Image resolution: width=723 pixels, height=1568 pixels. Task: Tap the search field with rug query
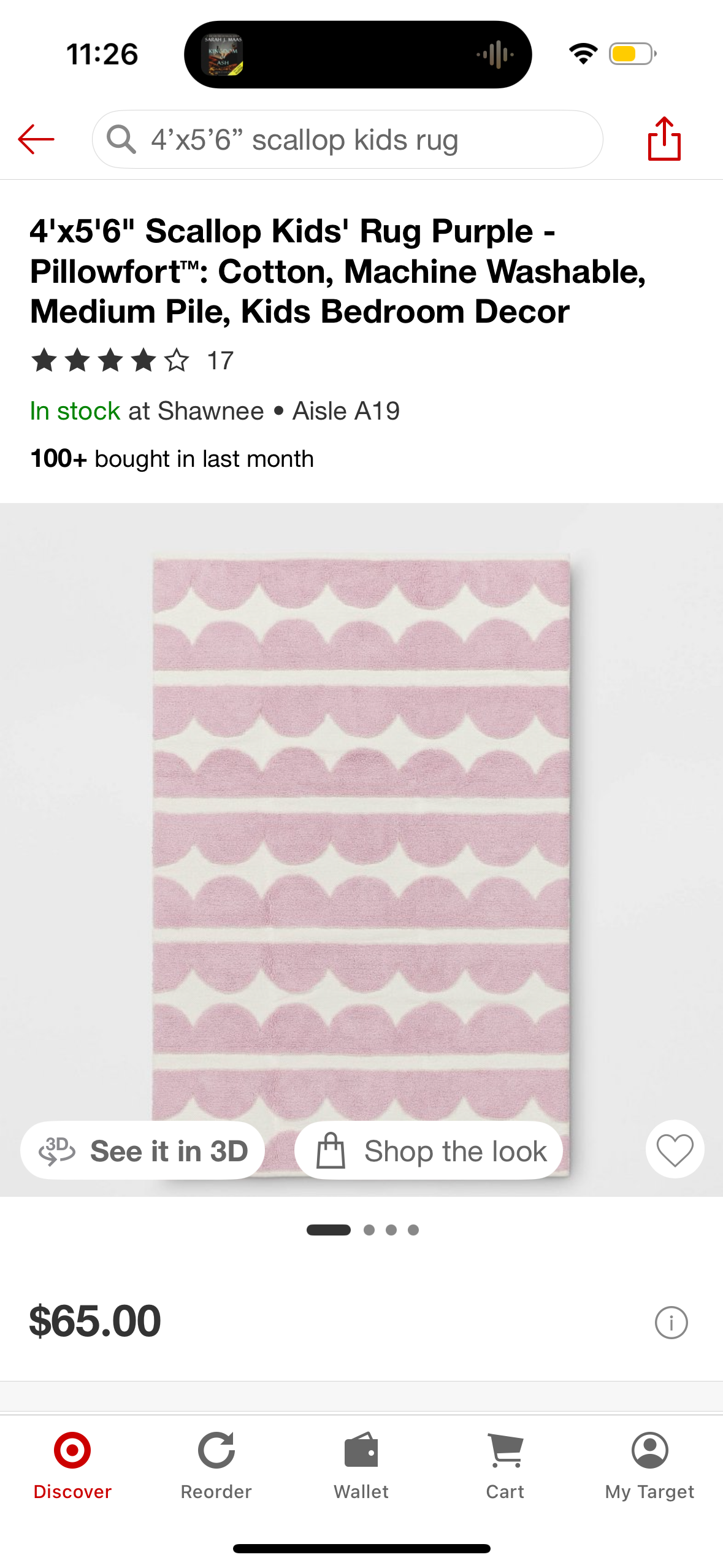pyautogui.click(x=347, y=139)
